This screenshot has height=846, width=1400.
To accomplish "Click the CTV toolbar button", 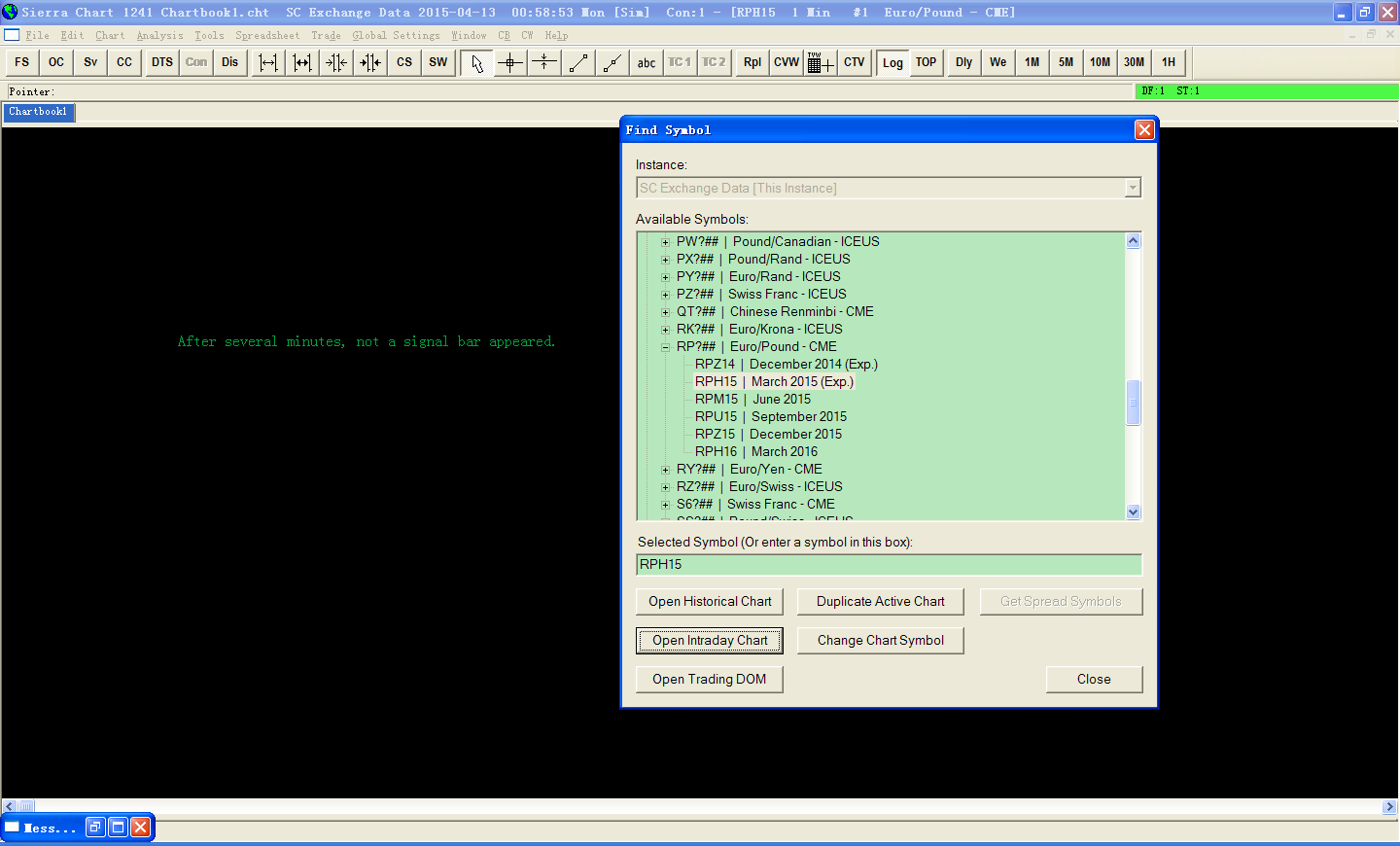I will 855,62.
